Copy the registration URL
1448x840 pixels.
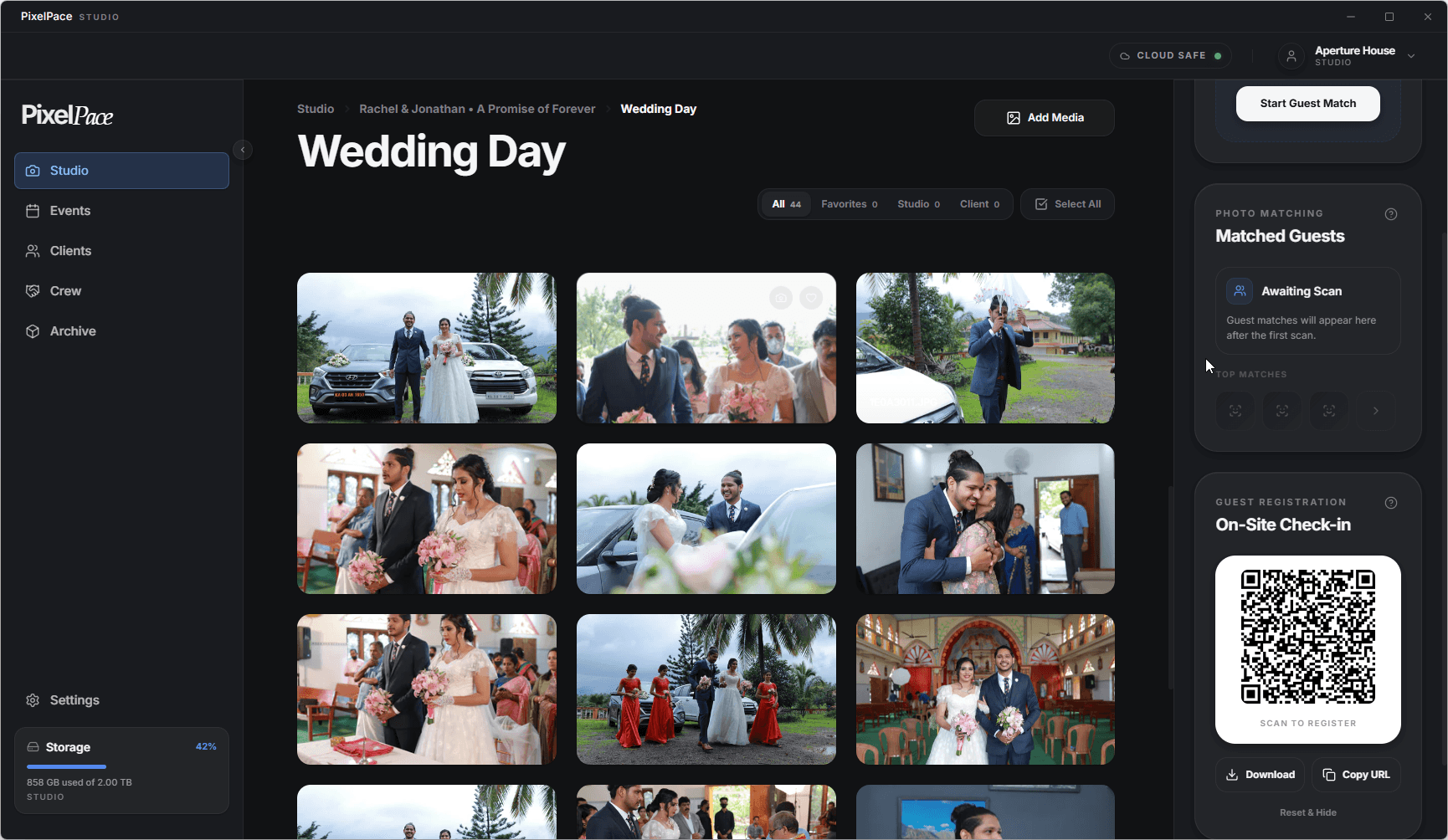(1356, 775)
